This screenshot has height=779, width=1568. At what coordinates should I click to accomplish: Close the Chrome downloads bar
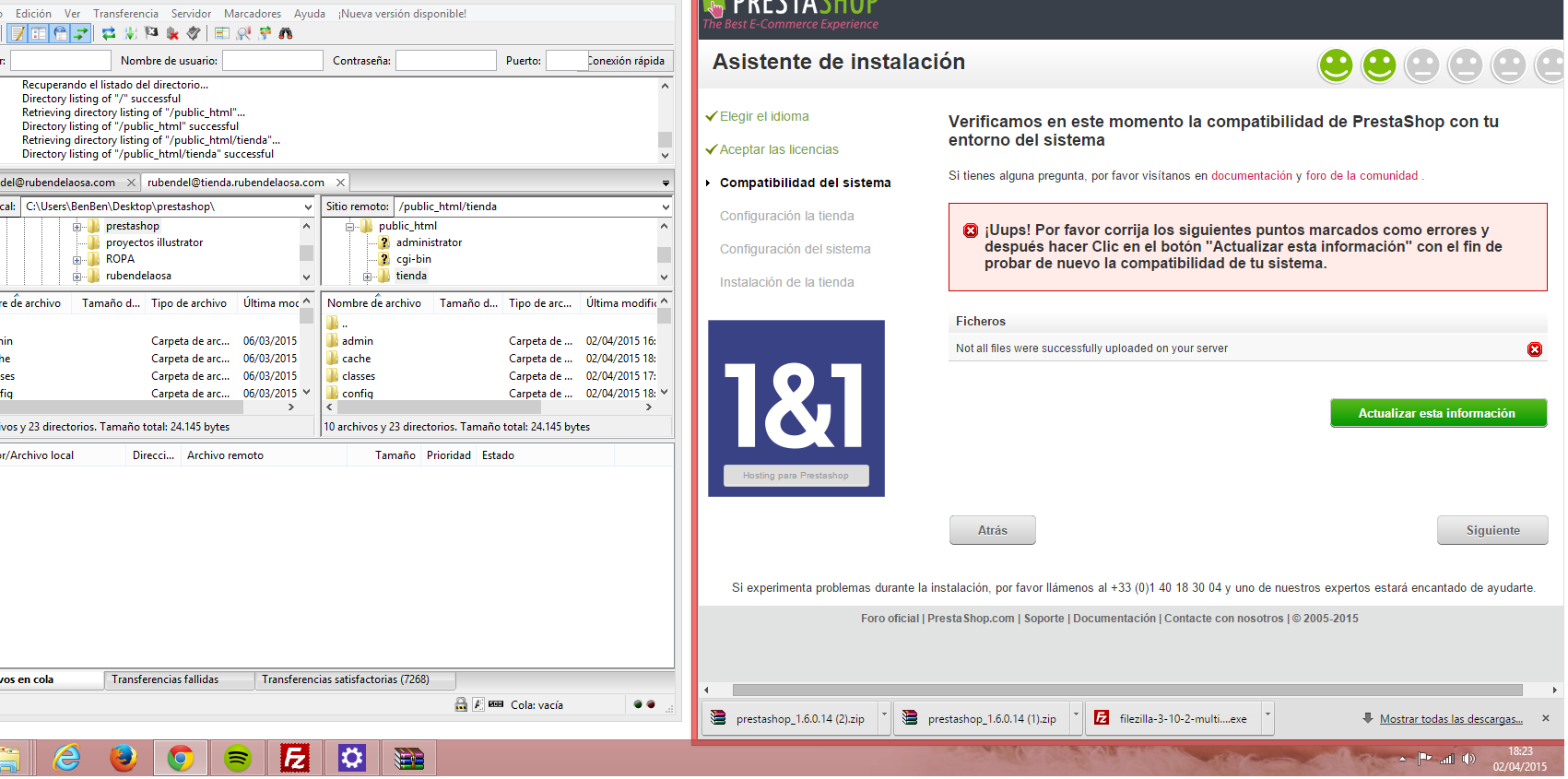1546,719
